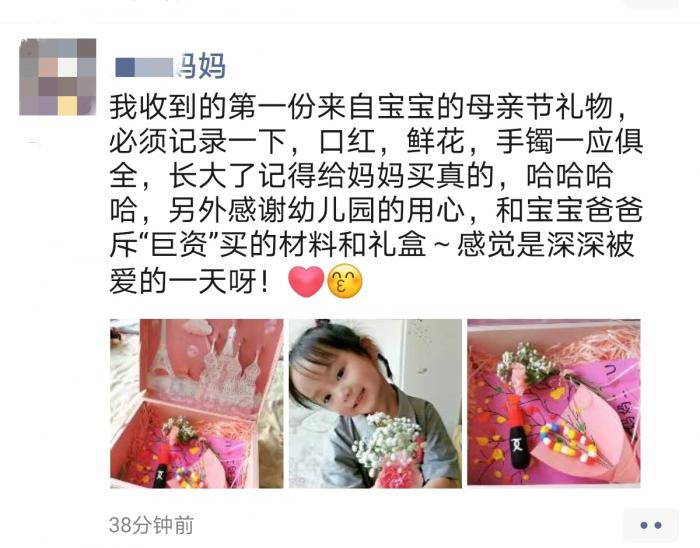Click the castle lid in left photo
This screenshot has height=548, width=700.
212,364
